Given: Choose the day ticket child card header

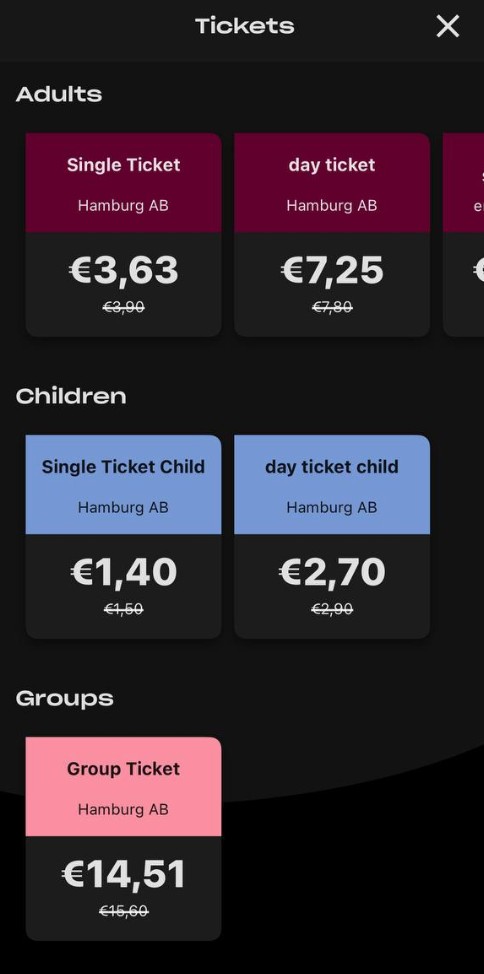Looking at the screenshot, I should [x=332, y=485].
